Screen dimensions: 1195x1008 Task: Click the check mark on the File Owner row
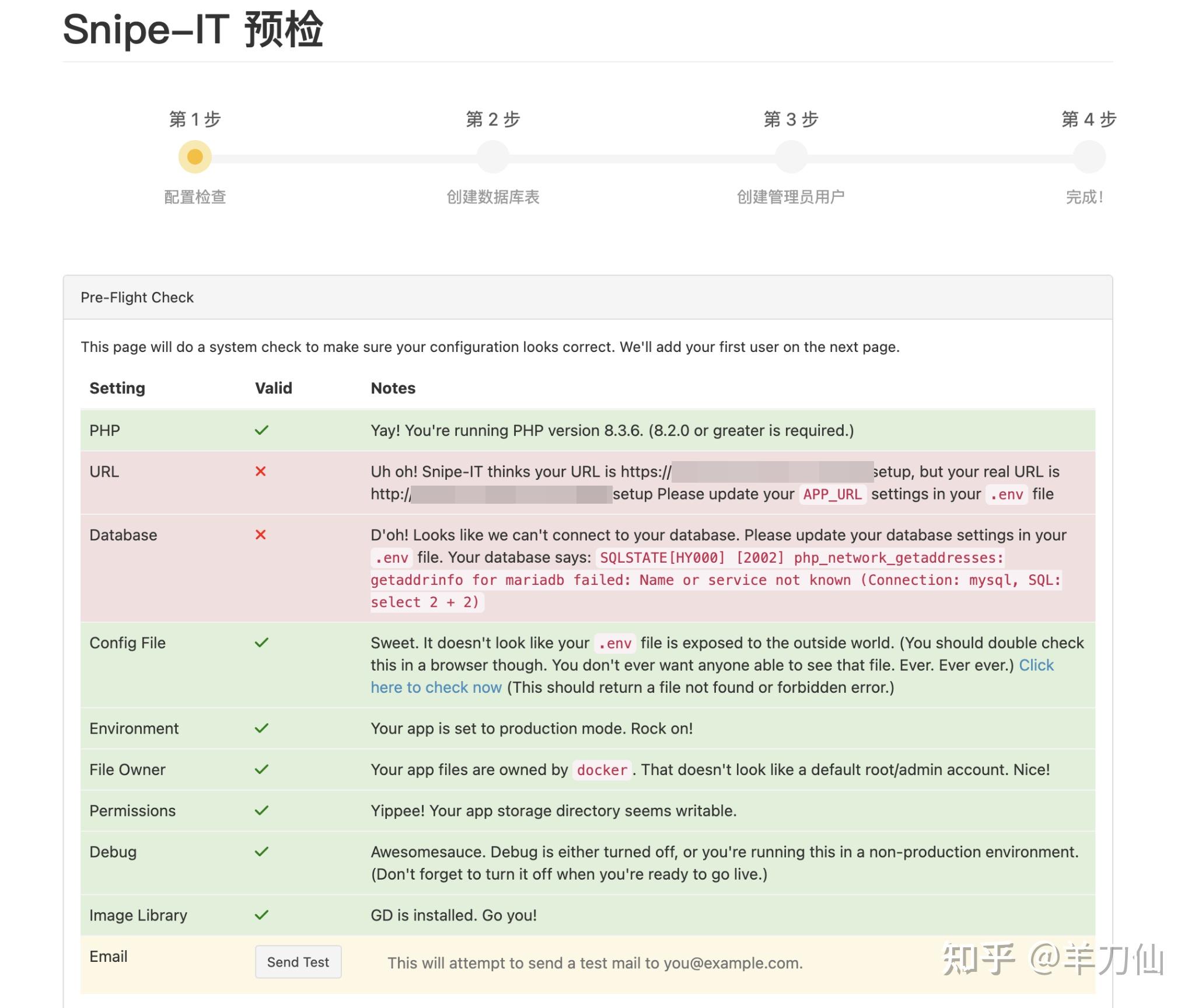262,769
